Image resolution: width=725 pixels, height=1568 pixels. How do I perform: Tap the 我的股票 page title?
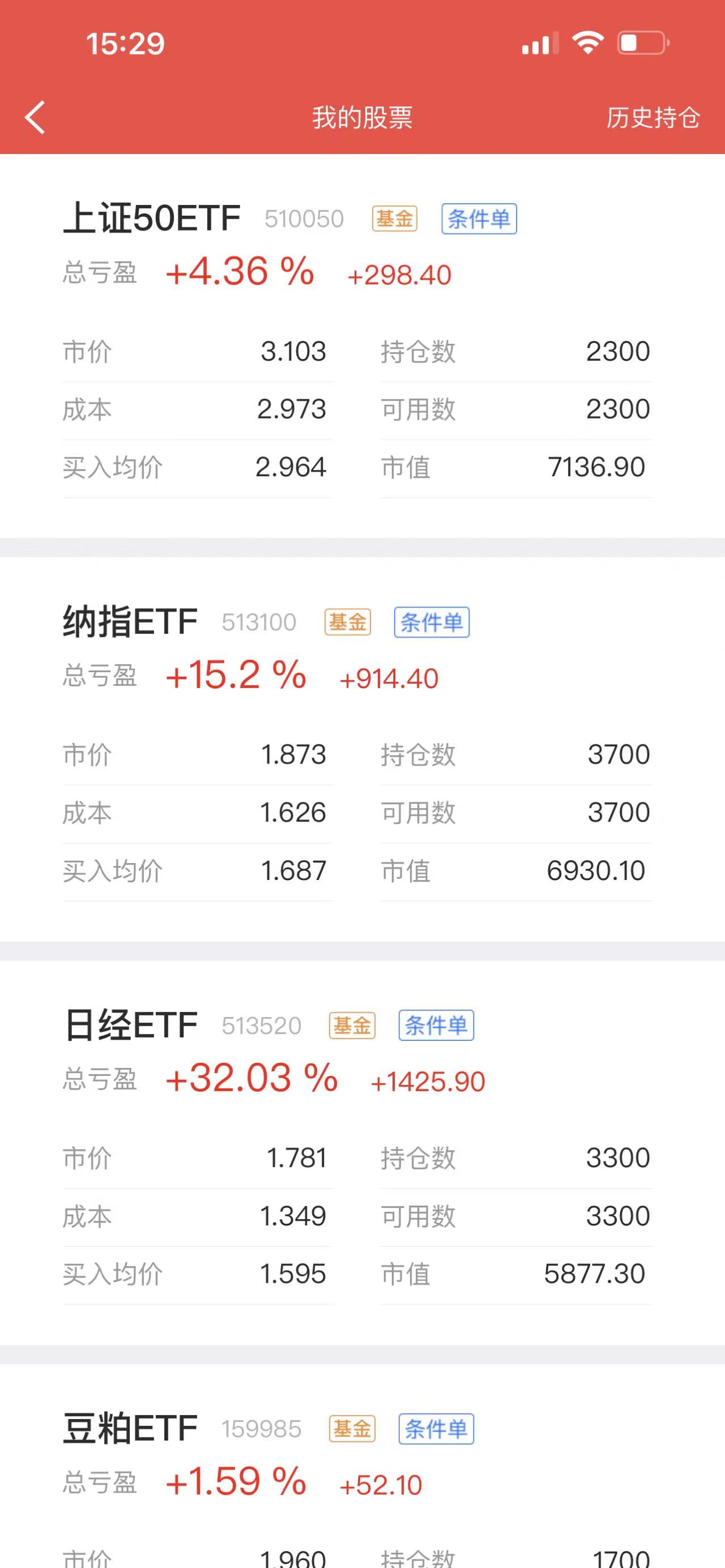[362, 117]
